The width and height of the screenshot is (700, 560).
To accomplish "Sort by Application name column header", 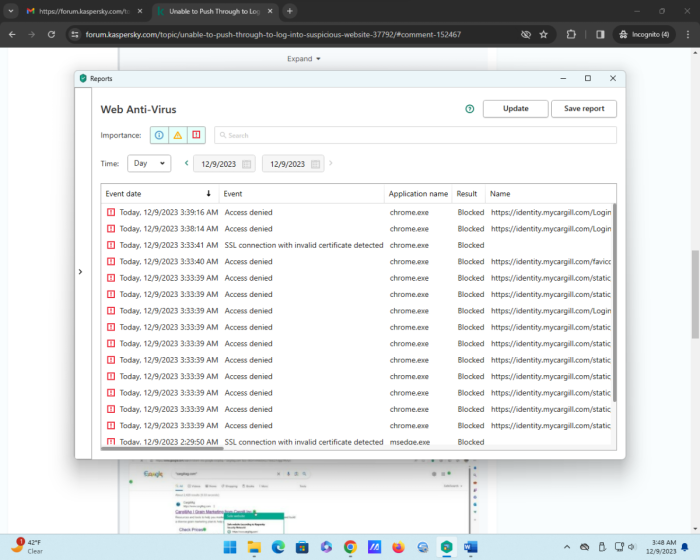I will click(418, 194).
